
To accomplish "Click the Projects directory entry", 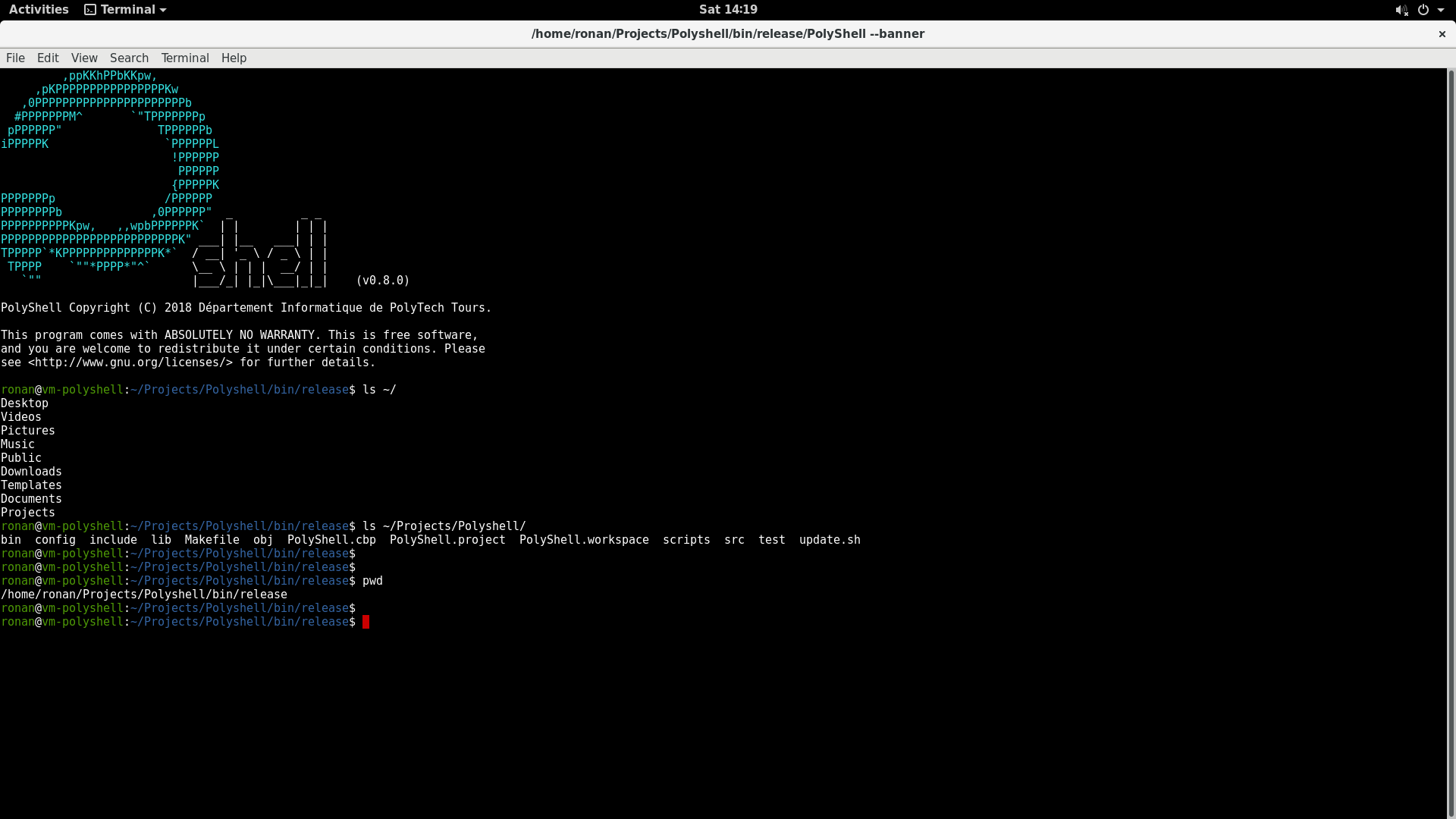I will (28, 513).
